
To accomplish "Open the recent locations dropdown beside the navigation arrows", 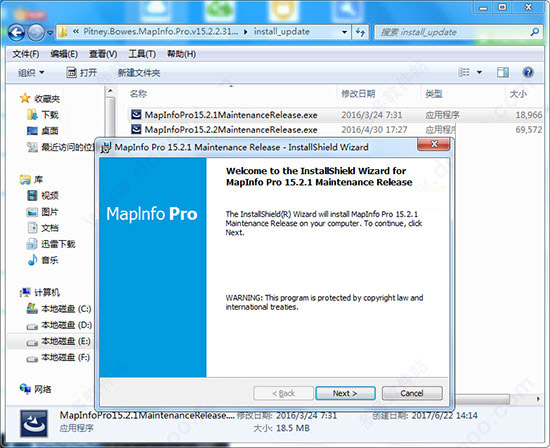I will (x=50, y=33).
